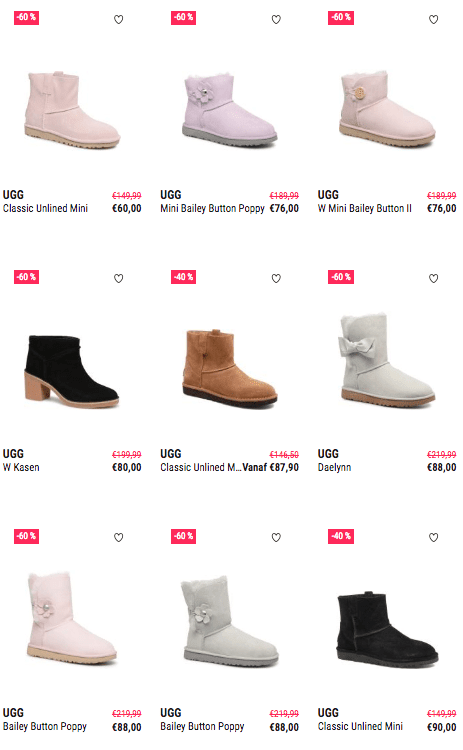The height and width of the screenshot is (750, 463).
Task: Open the W Mini Bailey Button II link
Action: pos(364,209)
